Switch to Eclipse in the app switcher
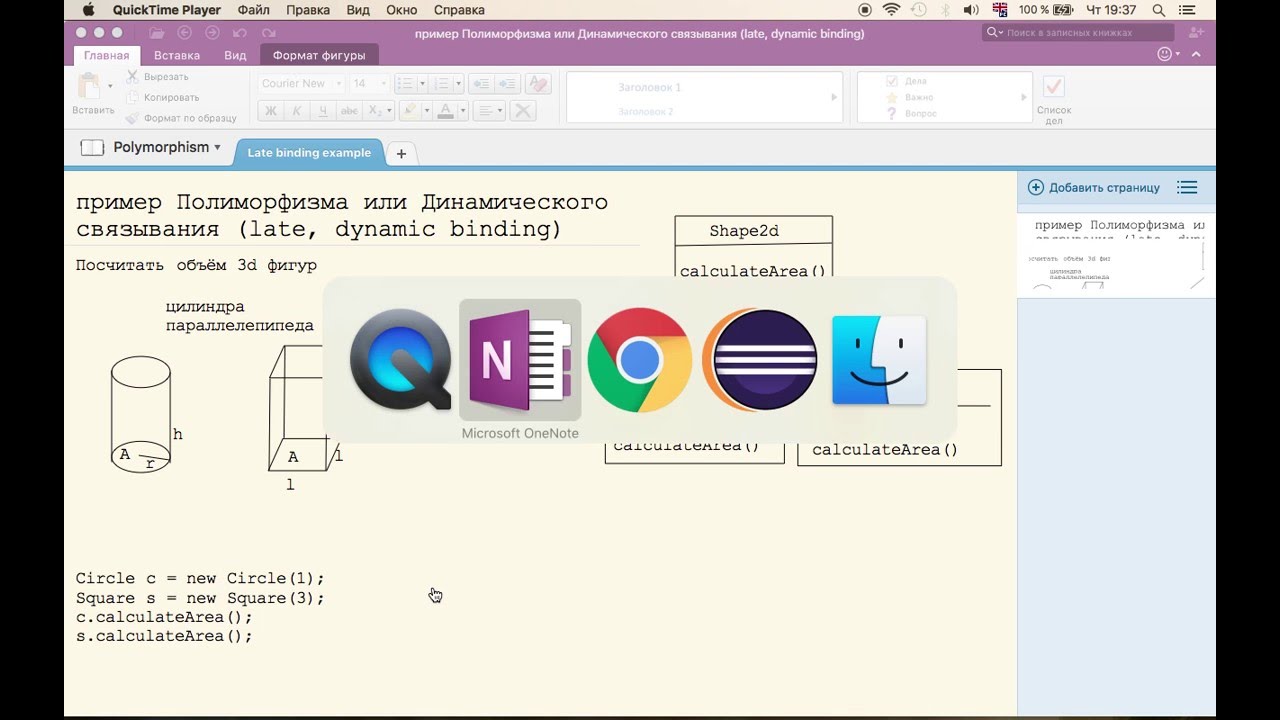Image resolution: width=1280 pixels, height=720 pixels. (x=760, y=360)
